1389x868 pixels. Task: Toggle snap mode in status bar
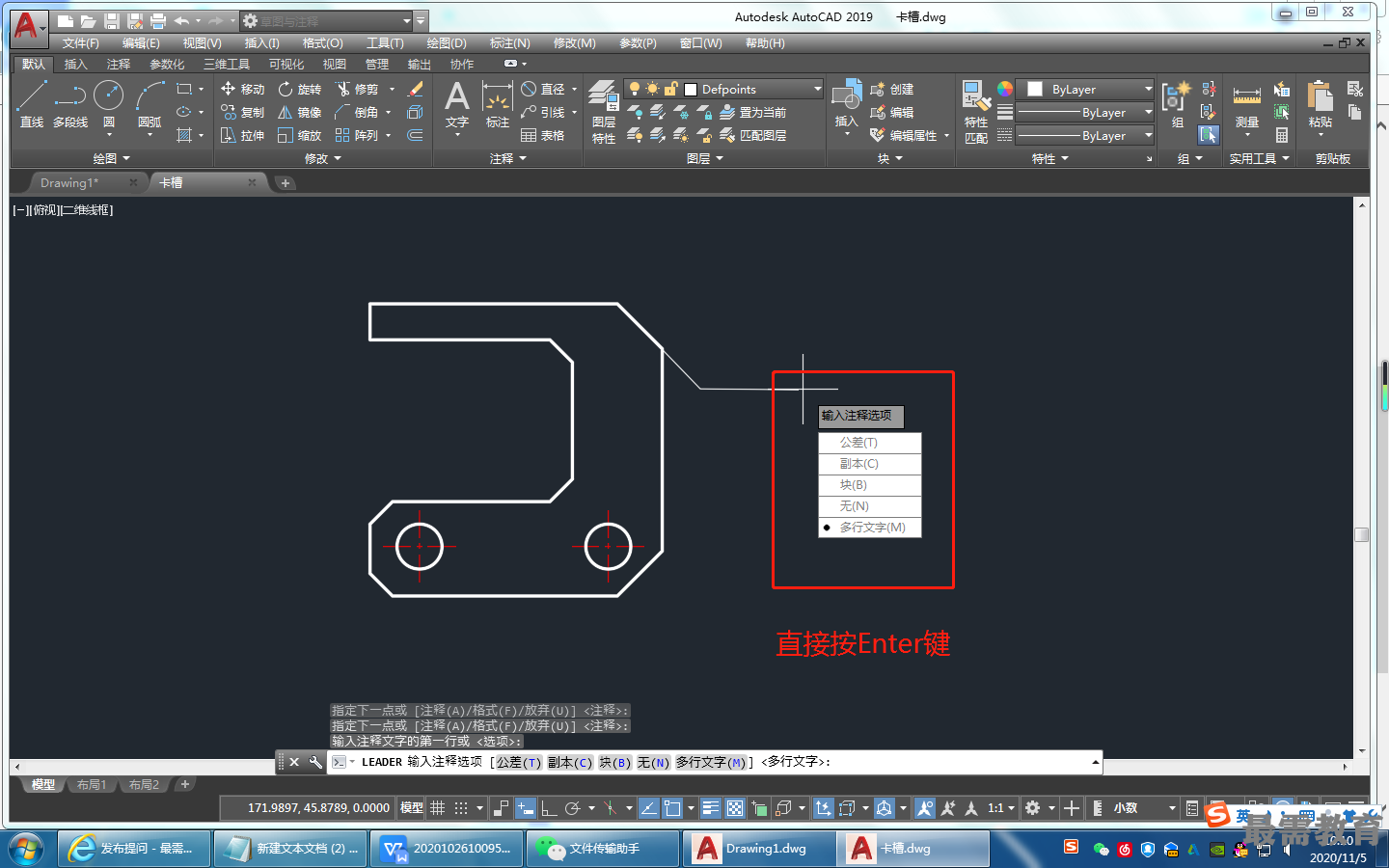point(461,808)
